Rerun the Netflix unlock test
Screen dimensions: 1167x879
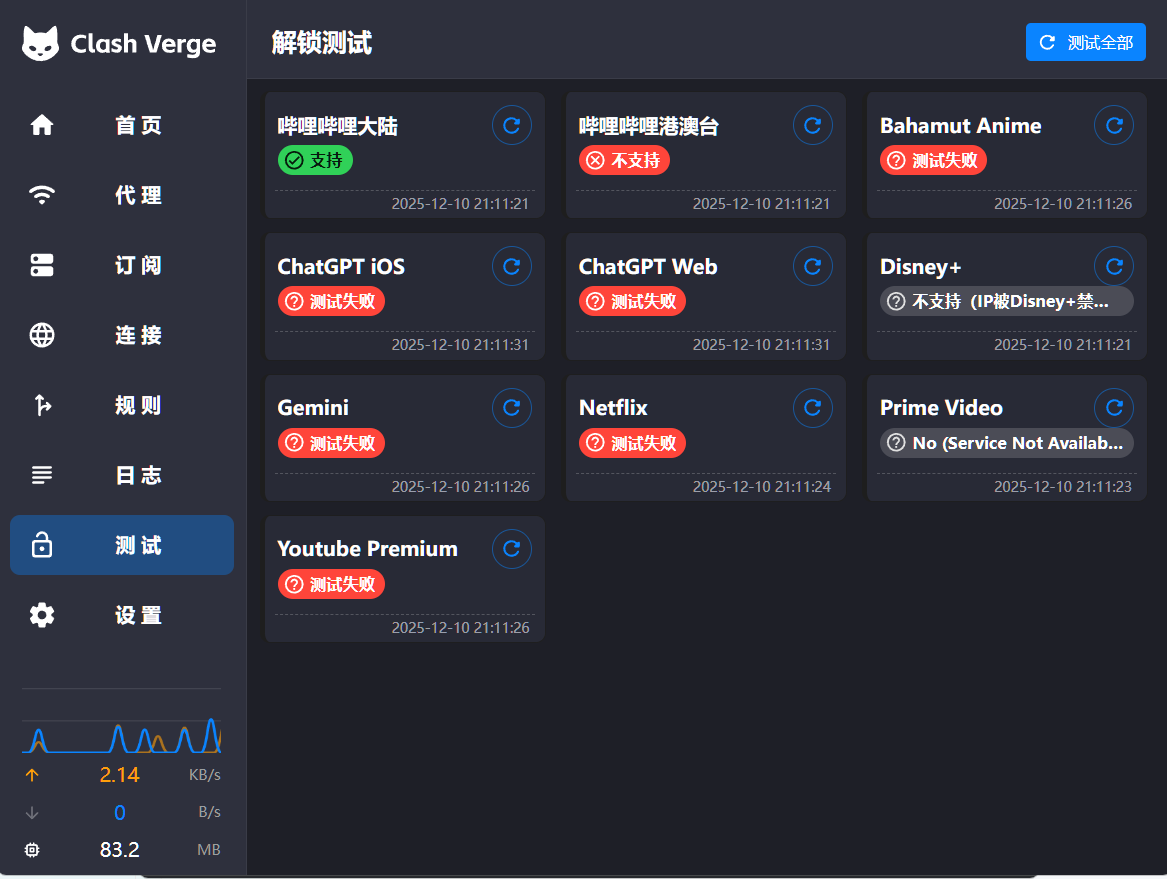point(812,407)
